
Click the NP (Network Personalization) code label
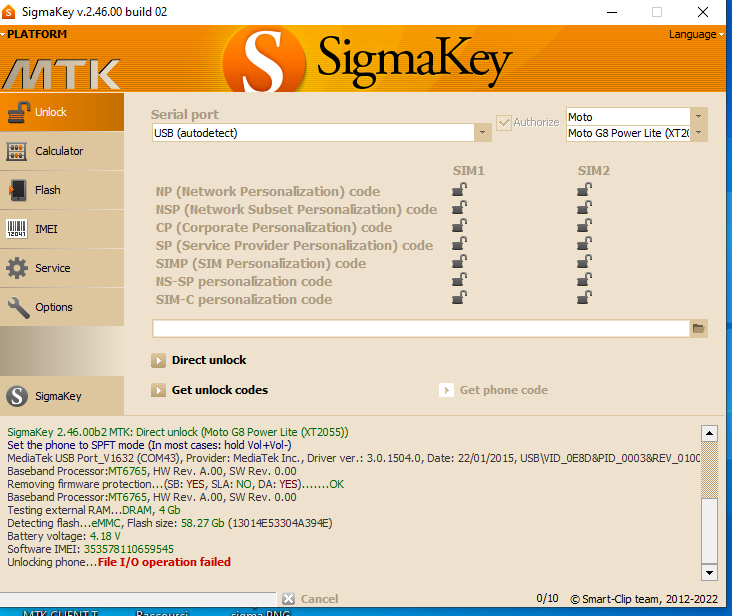268,191
